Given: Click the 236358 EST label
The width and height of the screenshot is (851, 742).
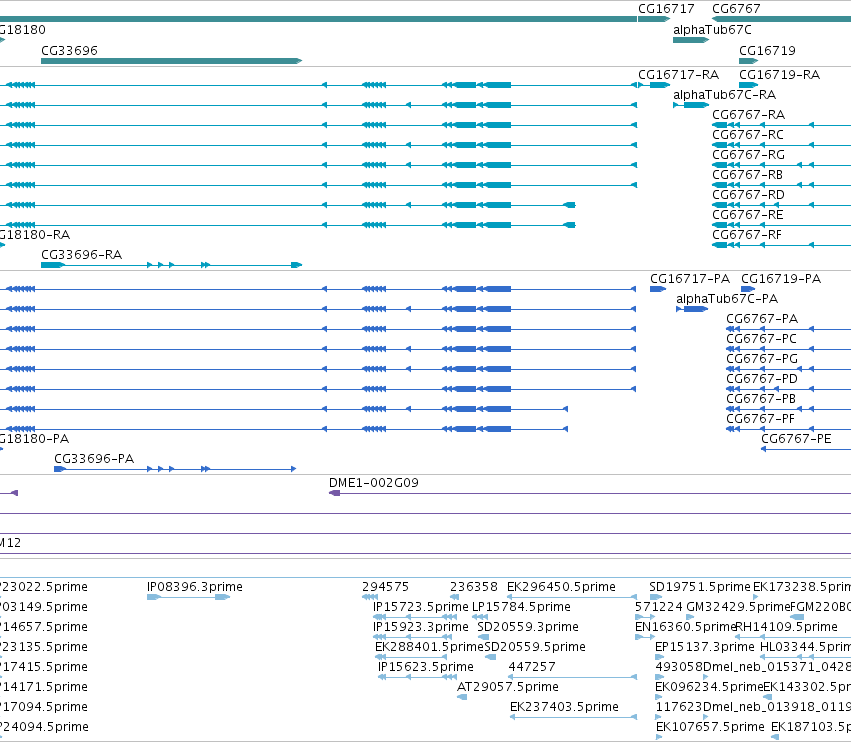Looking at the screenshot, I should pyautogui.click(x=474, y=587).
